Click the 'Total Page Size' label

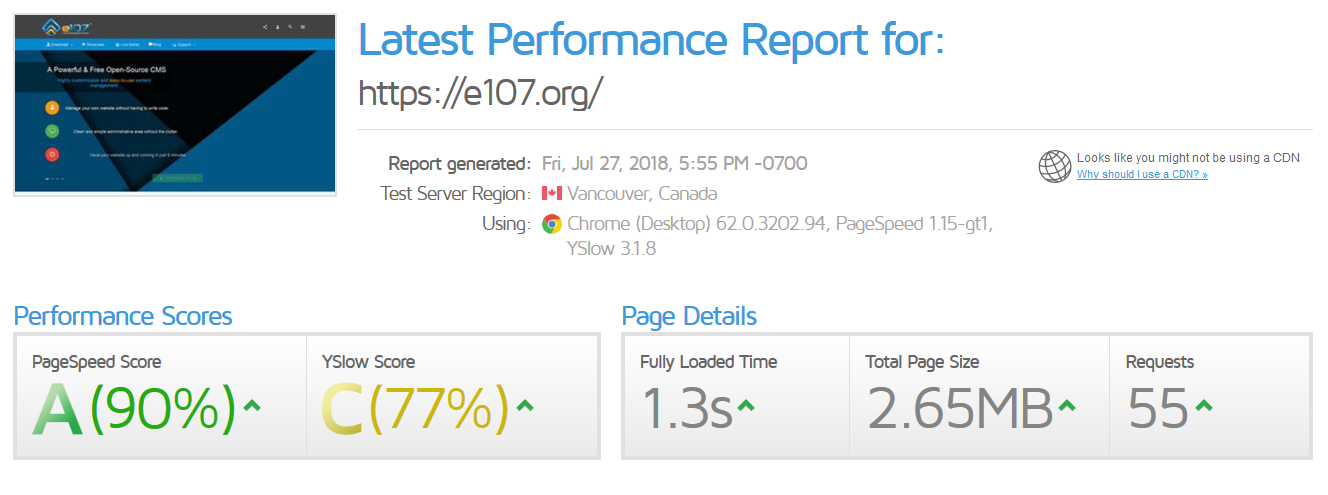[x=922, y=362]
